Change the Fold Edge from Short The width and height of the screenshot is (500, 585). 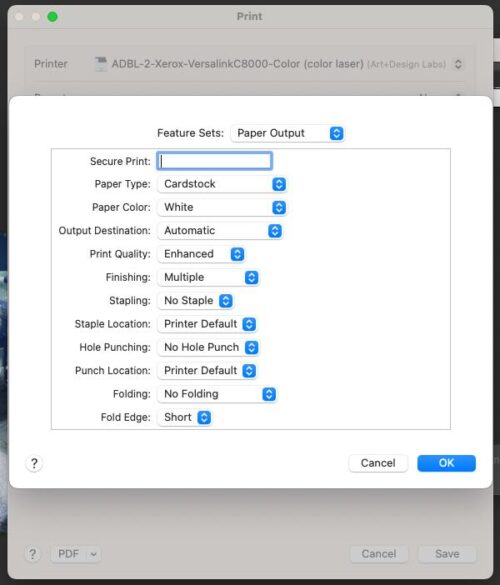coord(184,417)
